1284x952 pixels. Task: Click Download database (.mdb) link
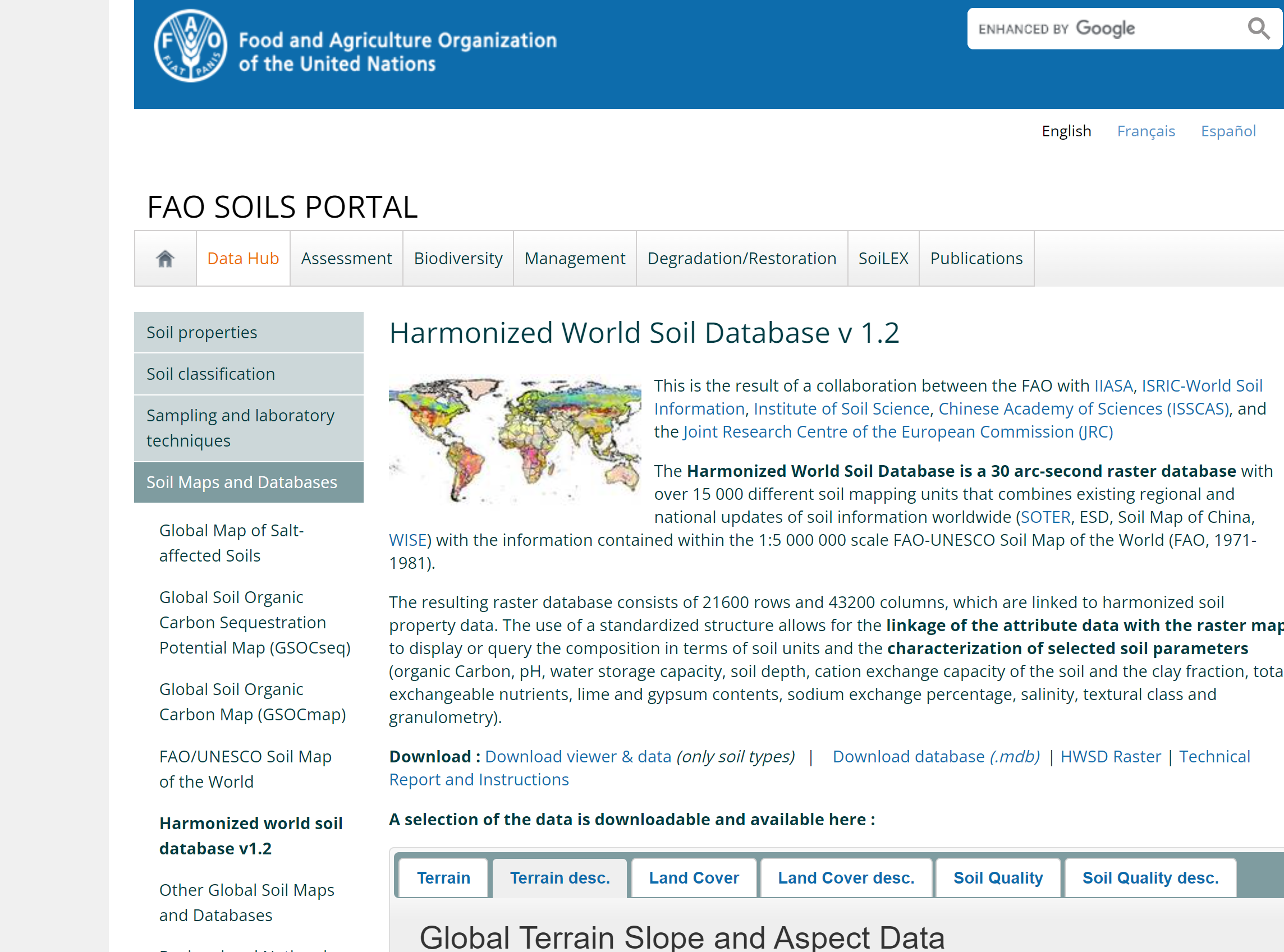[x=936, y=757]
